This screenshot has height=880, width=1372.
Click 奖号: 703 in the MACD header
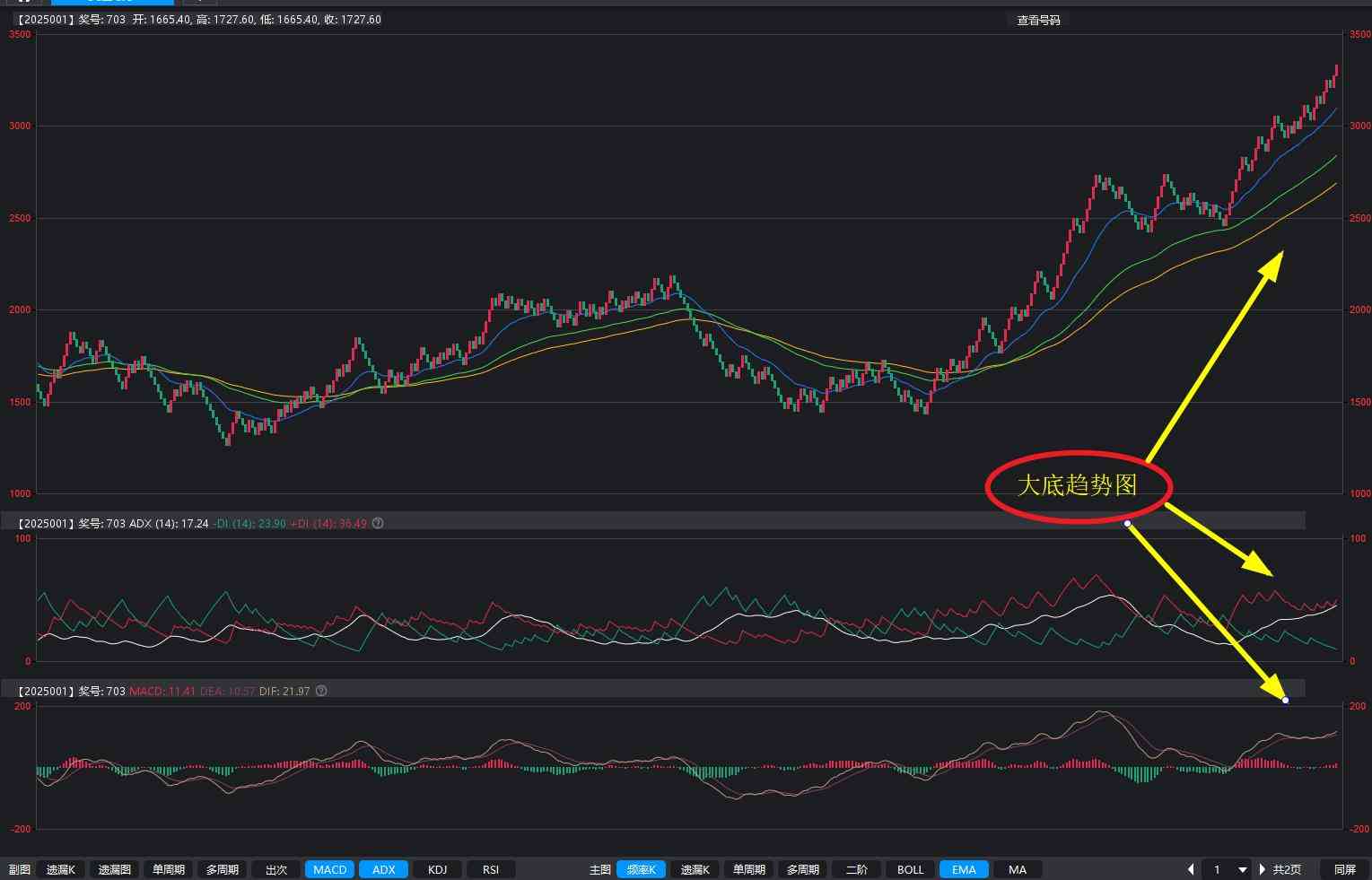101,691
